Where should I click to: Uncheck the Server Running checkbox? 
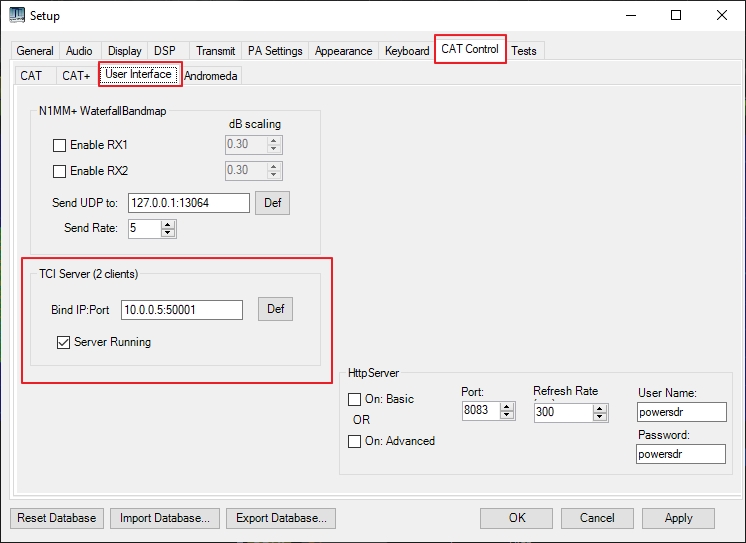(64, 342)
